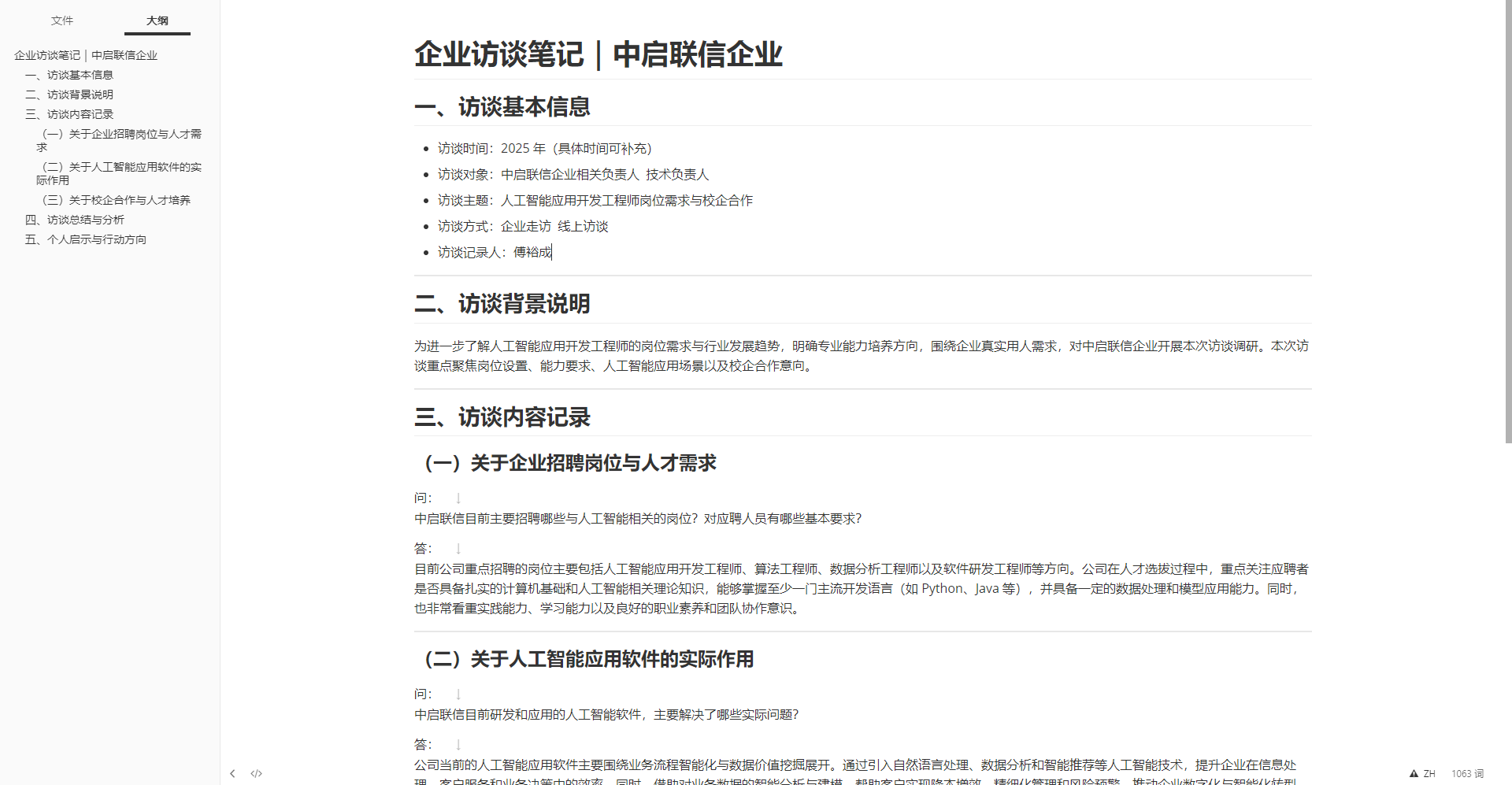This screenshot has width=1512, height=785.
Task: Switch to the 文件 tab
Action: pos(62,20)
